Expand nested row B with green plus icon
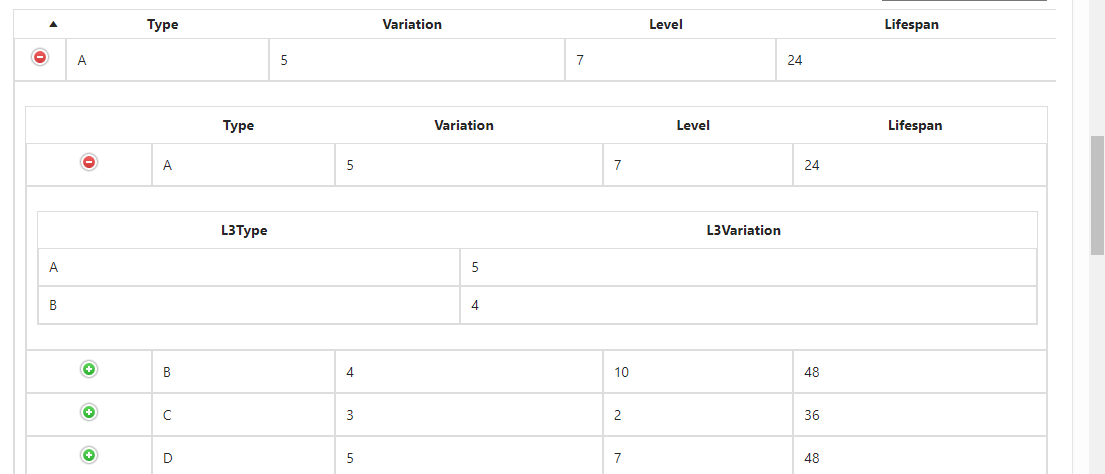Screen dimensions: 1105x474 89,369
